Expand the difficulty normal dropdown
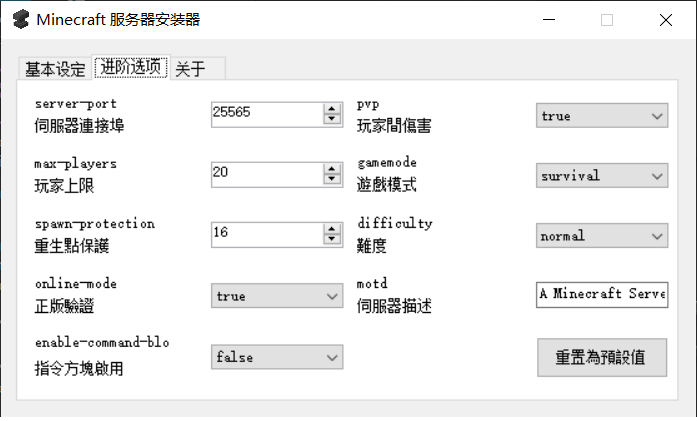The image size is (697, 421). pyautogui.click(x=602, y=236)
